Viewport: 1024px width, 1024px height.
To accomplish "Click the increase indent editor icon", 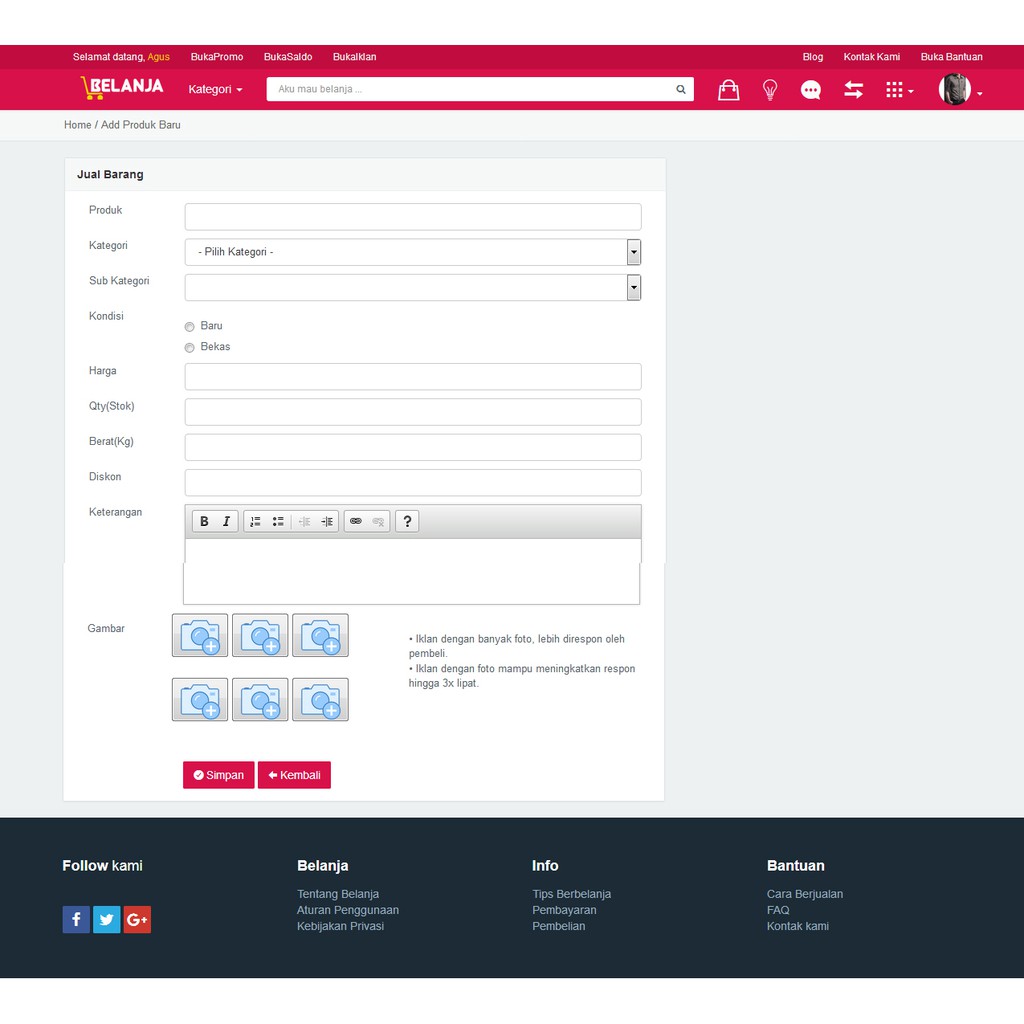I will [327, 521].
